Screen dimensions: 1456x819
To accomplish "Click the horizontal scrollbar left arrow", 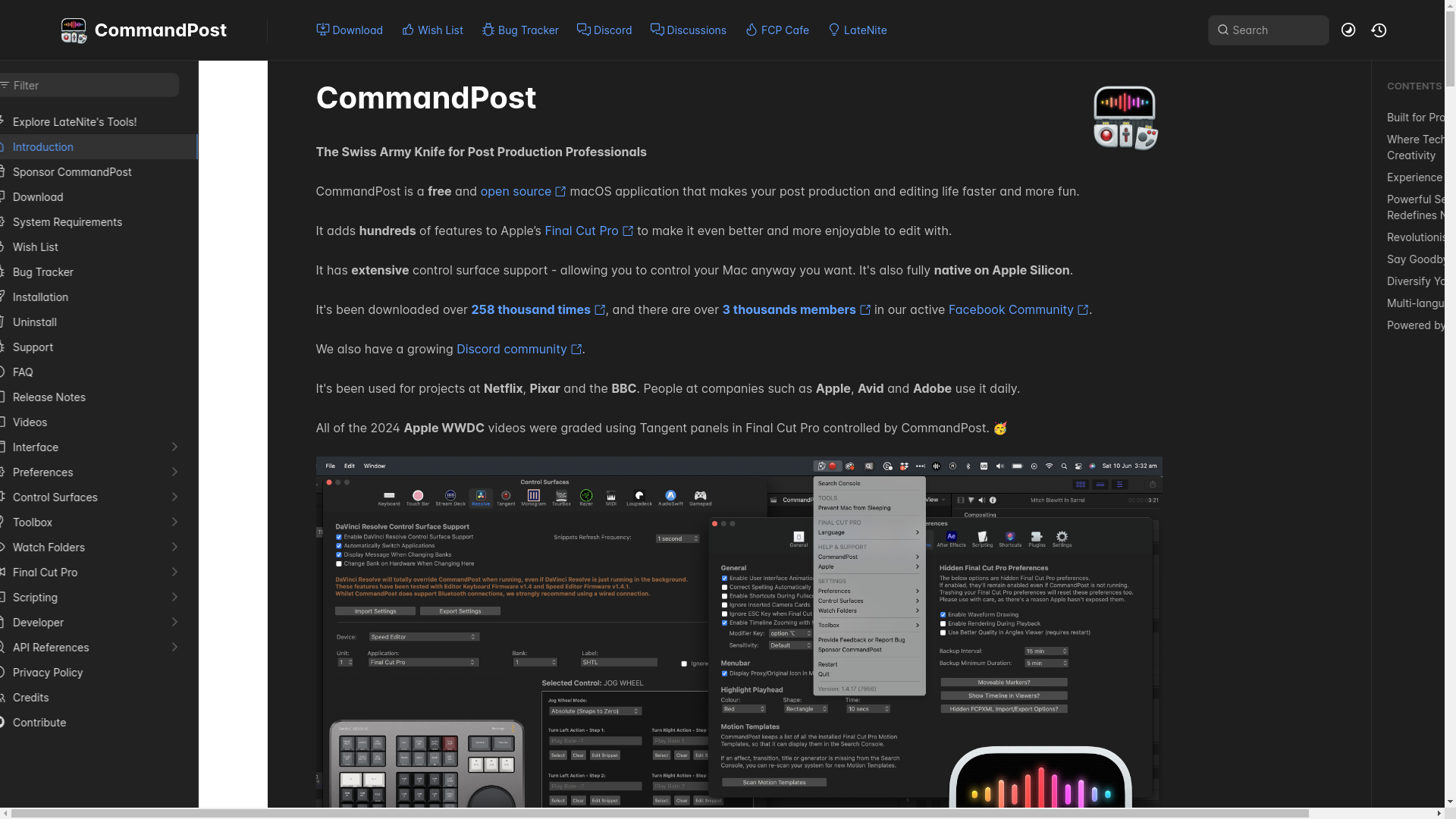I will 5,813.
